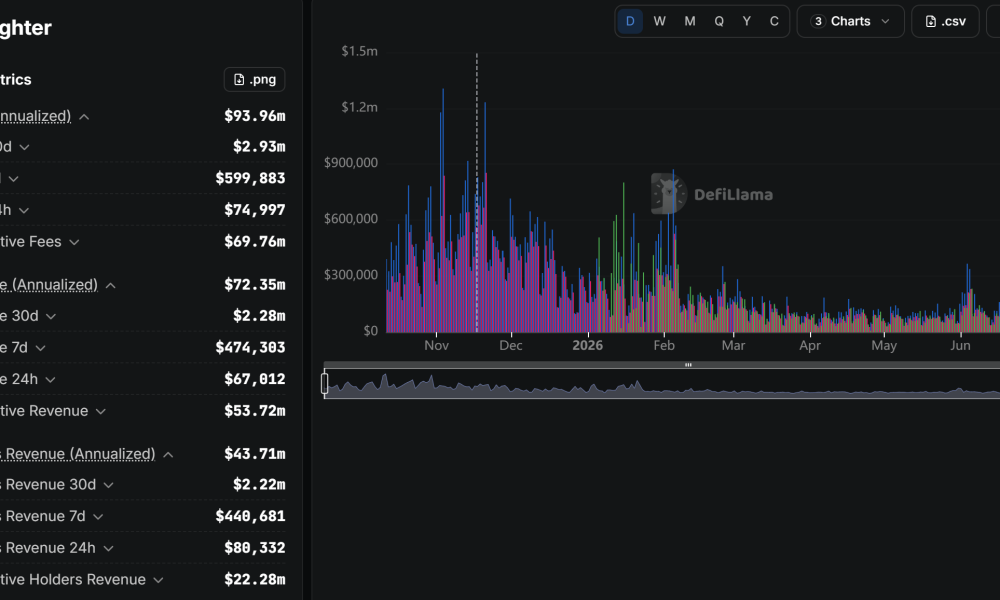
Task: Click the chart zoom range overview area
Action: pyautogui.click(x=662, y=383)
